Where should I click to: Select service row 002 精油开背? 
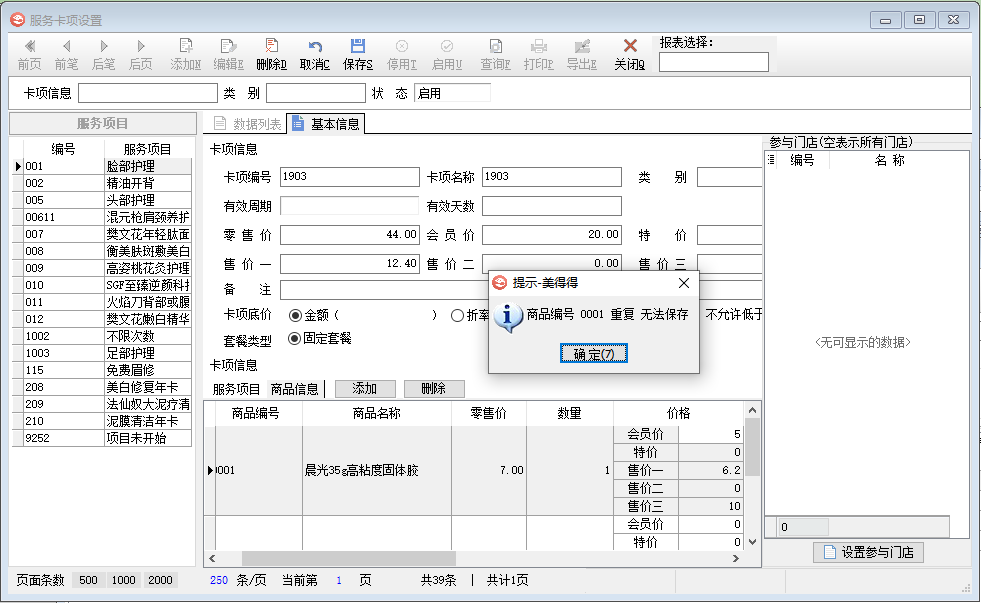tap(102, 183)
